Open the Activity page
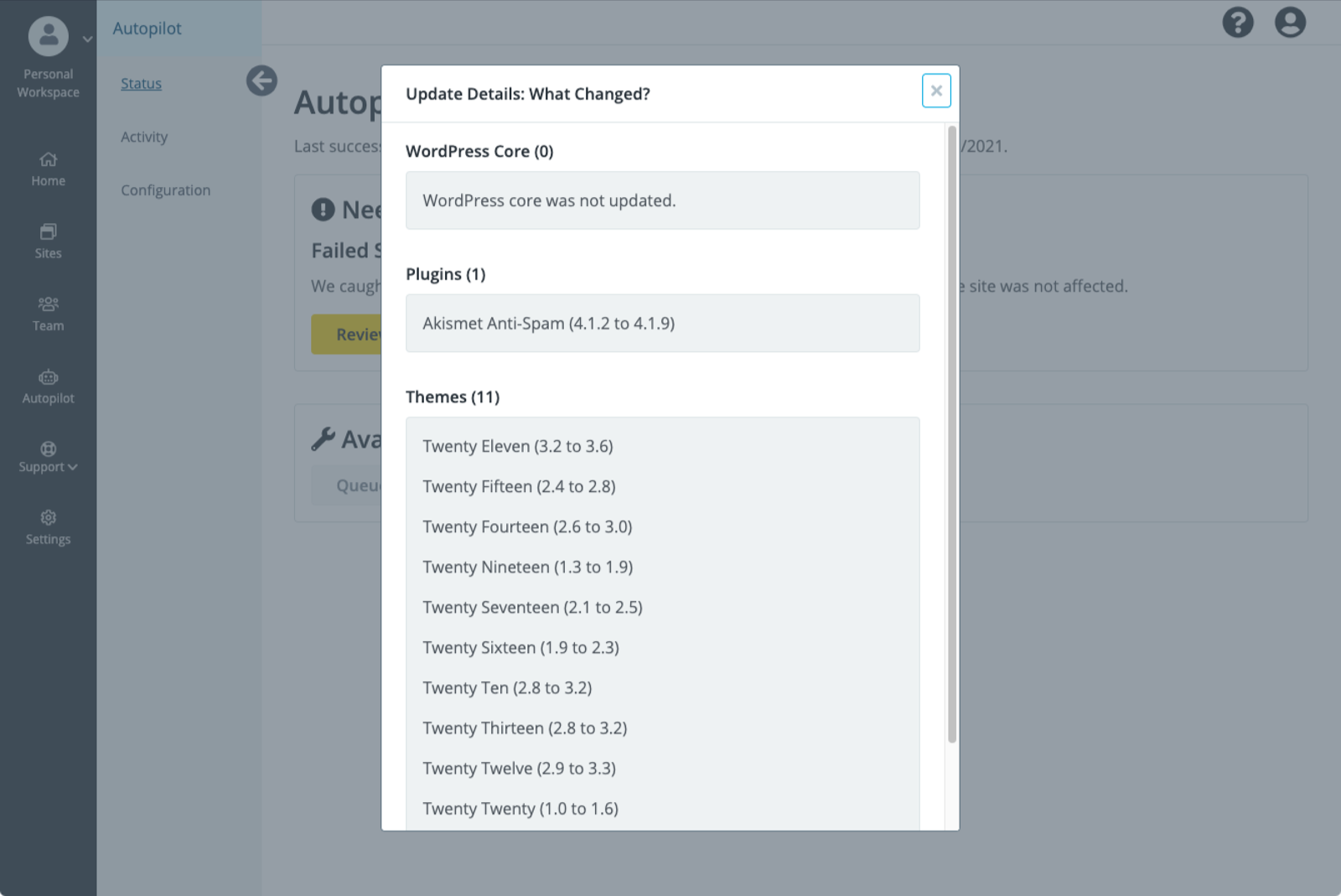1341x896 pixels. (x=143, y=137)
